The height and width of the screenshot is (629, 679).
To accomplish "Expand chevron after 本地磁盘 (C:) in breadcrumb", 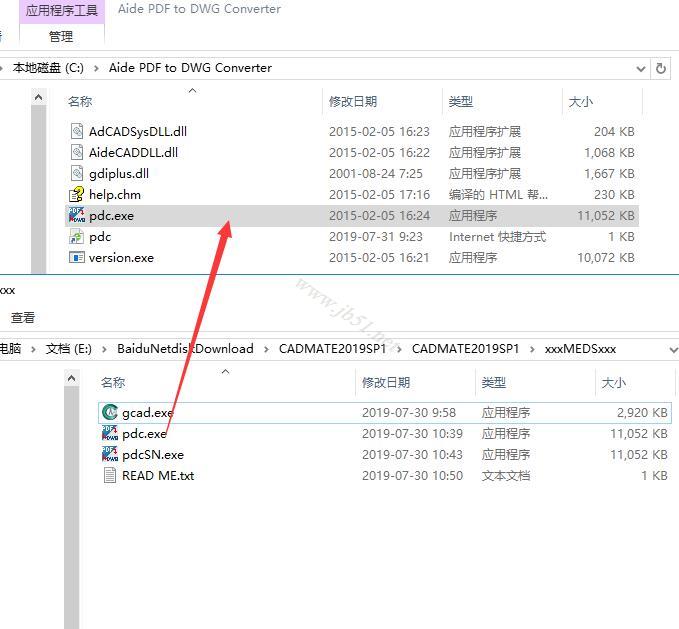I will pyautogui.click(x=96, y=68).
